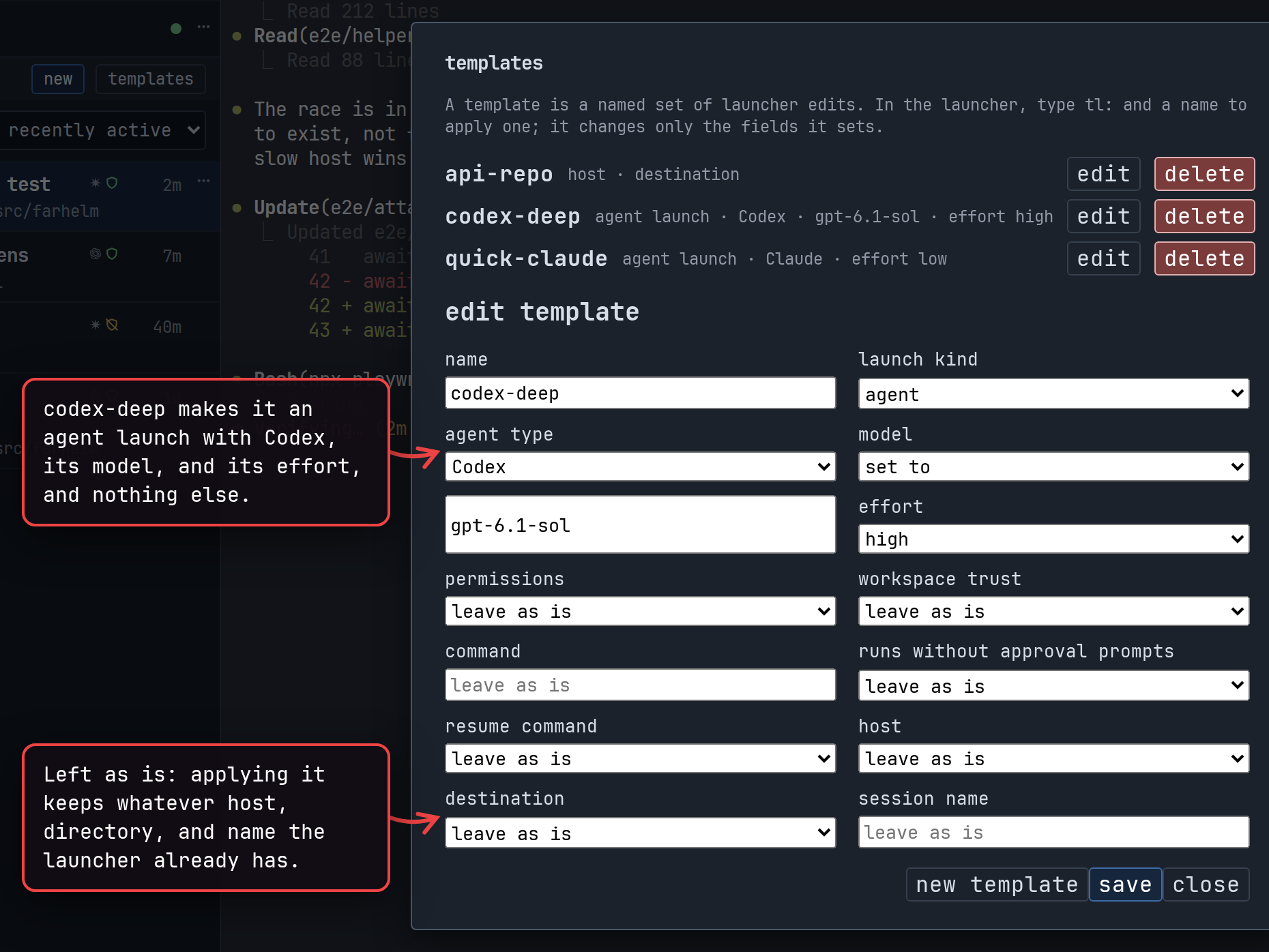
Task: Open the permissions dropdown
Action: tap(640, 611)
